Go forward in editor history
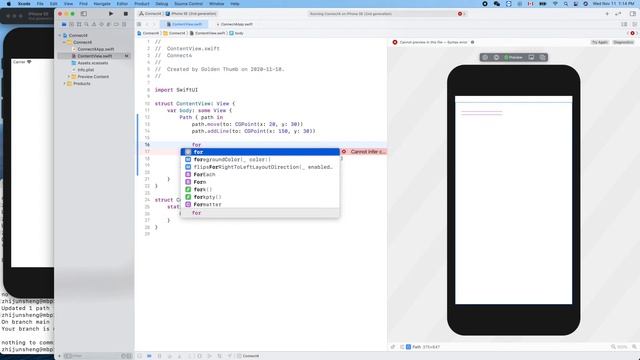 point(154,24)
